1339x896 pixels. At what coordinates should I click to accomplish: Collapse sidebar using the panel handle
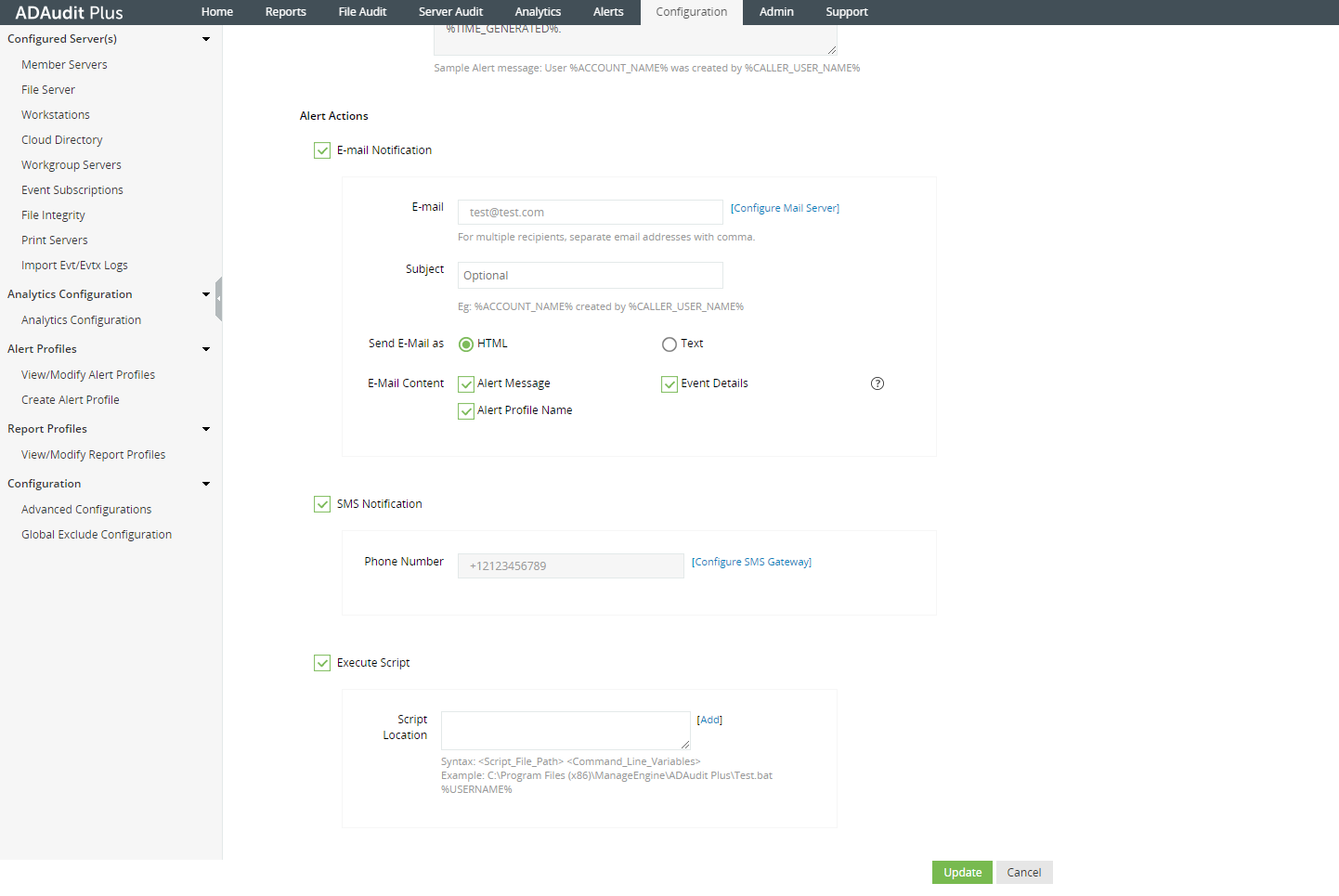point(218,299)
